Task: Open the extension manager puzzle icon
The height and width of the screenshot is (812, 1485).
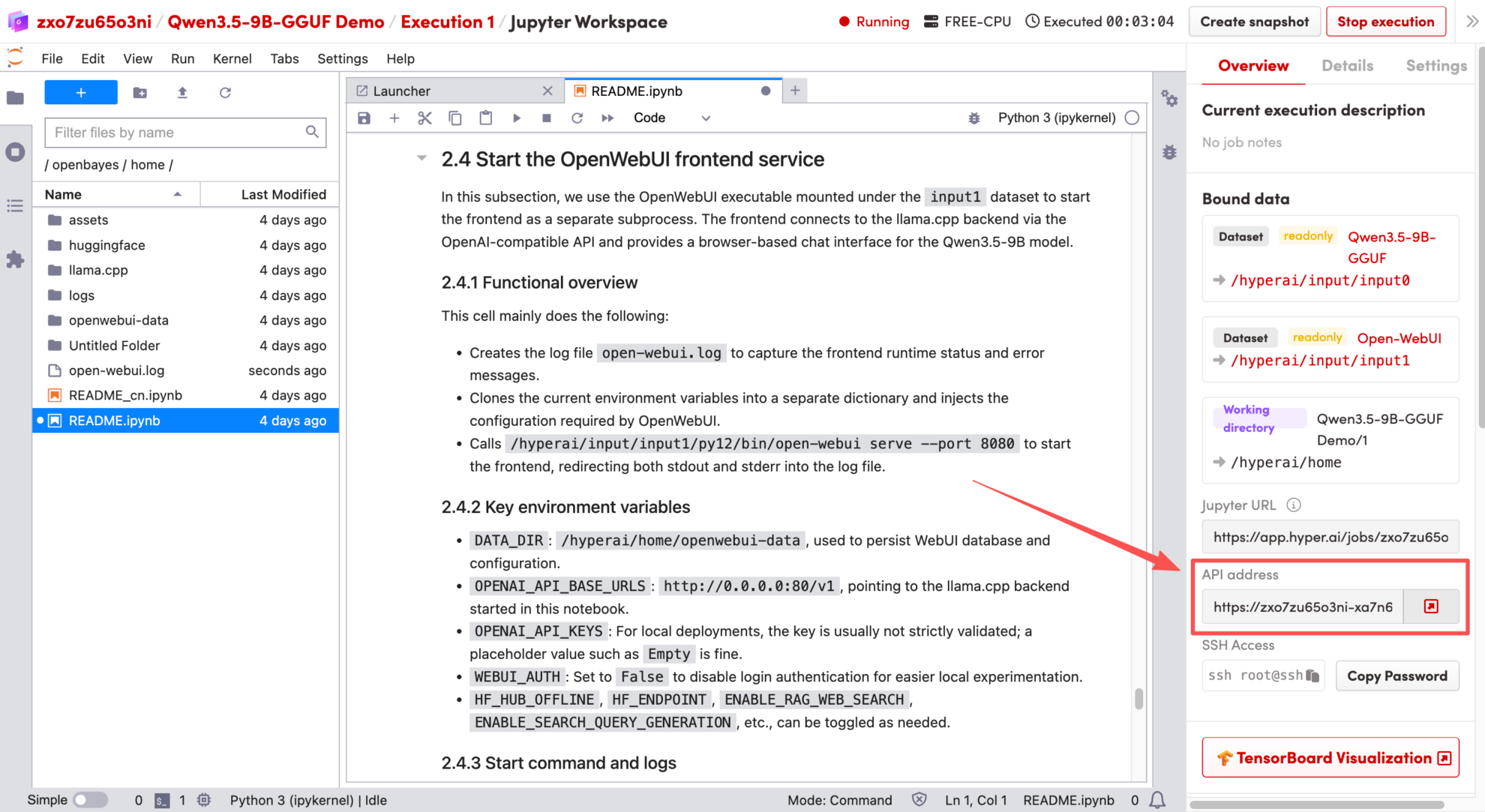Action: [15, 259]
